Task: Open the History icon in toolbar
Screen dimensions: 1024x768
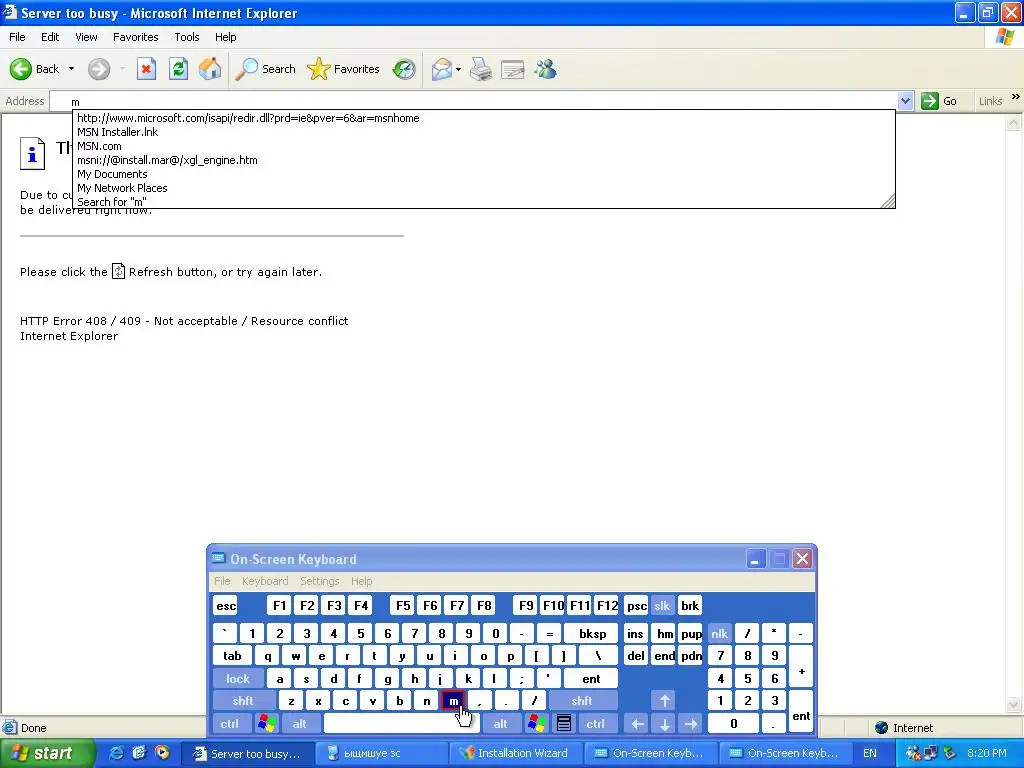Action: pyautogui.click(x=404, y=69)
